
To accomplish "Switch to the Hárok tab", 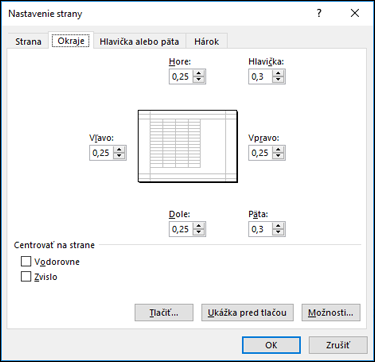I will click(x=207, y=42).
